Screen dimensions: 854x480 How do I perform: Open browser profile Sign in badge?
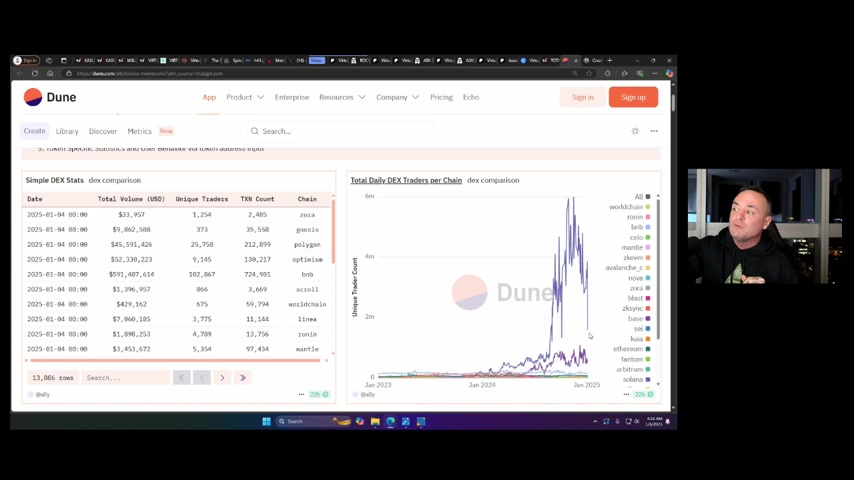(26, 60)
